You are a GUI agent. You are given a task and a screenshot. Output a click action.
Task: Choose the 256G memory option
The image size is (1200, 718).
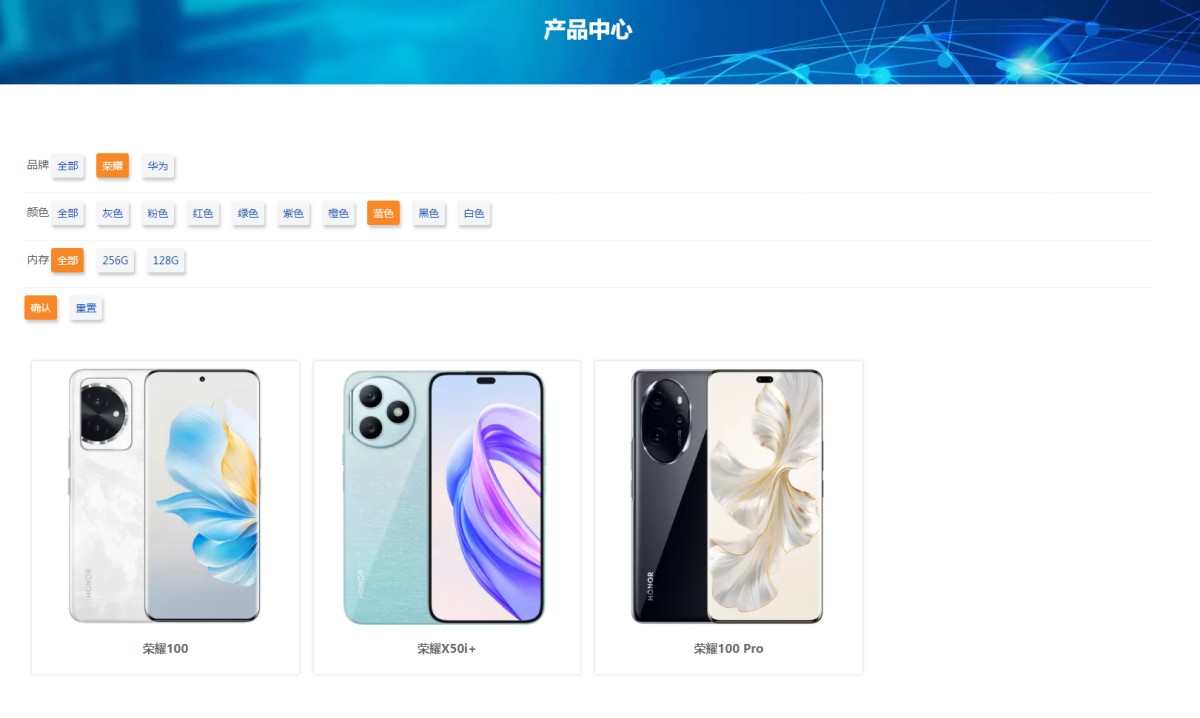click(115, 260)
